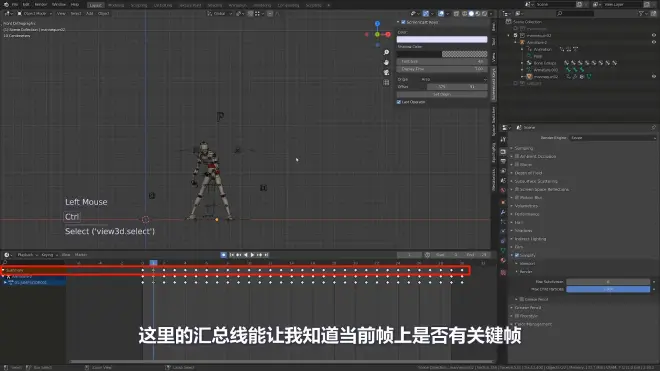
Task: Select wireframe viewport shading icon
Action: 465,13
